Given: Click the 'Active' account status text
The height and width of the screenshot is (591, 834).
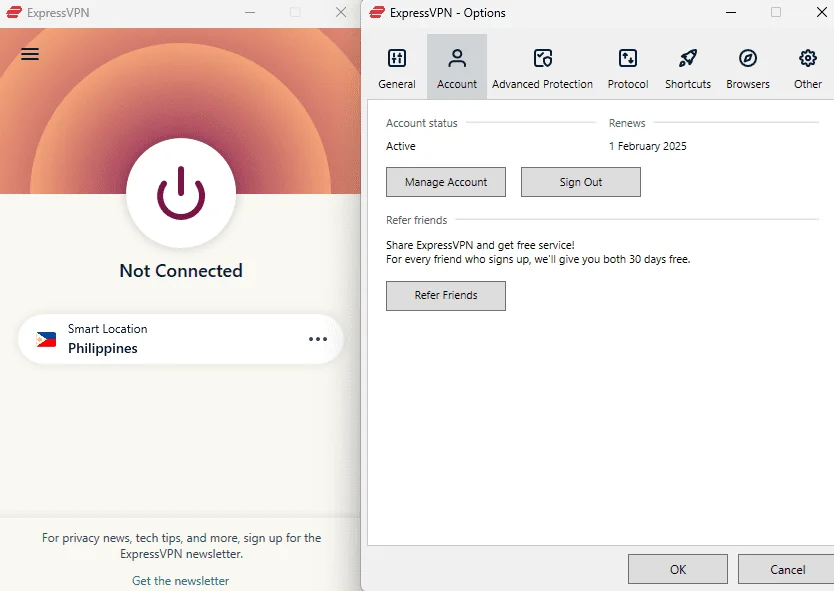Looking at the screenshot, I should click(401, 146).
